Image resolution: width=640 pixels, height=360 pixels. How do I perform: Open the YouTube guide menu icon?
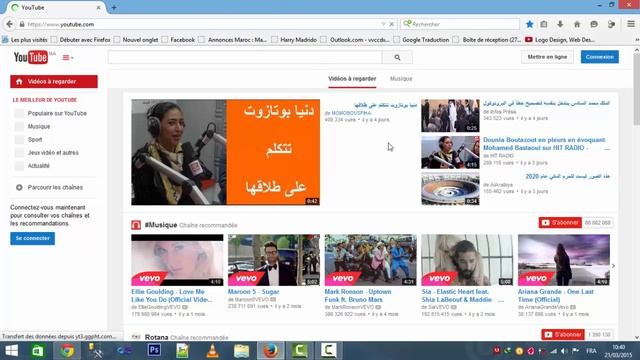(x=67, y=58)
